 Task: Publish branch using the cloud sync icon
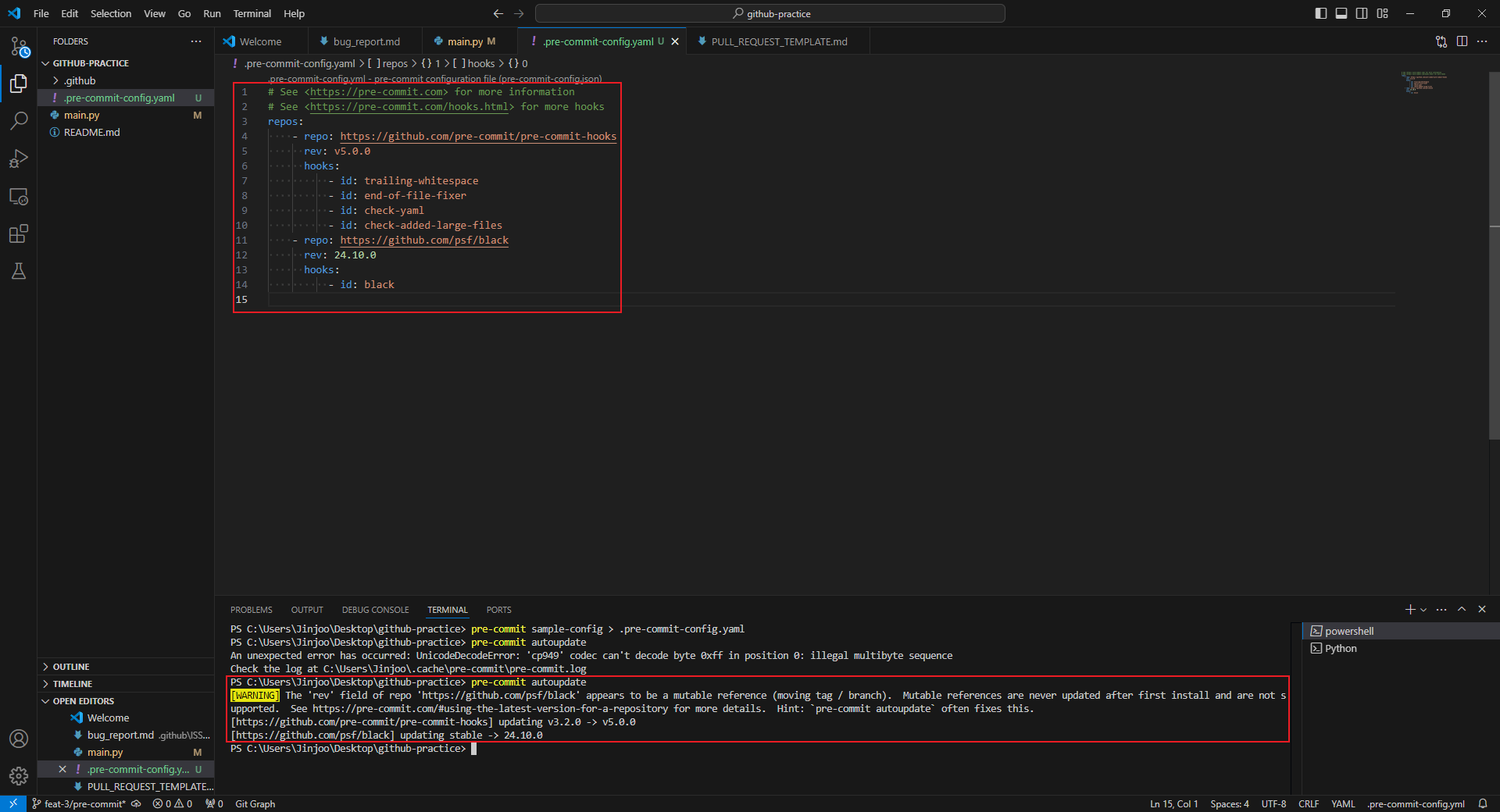(136, 803)
